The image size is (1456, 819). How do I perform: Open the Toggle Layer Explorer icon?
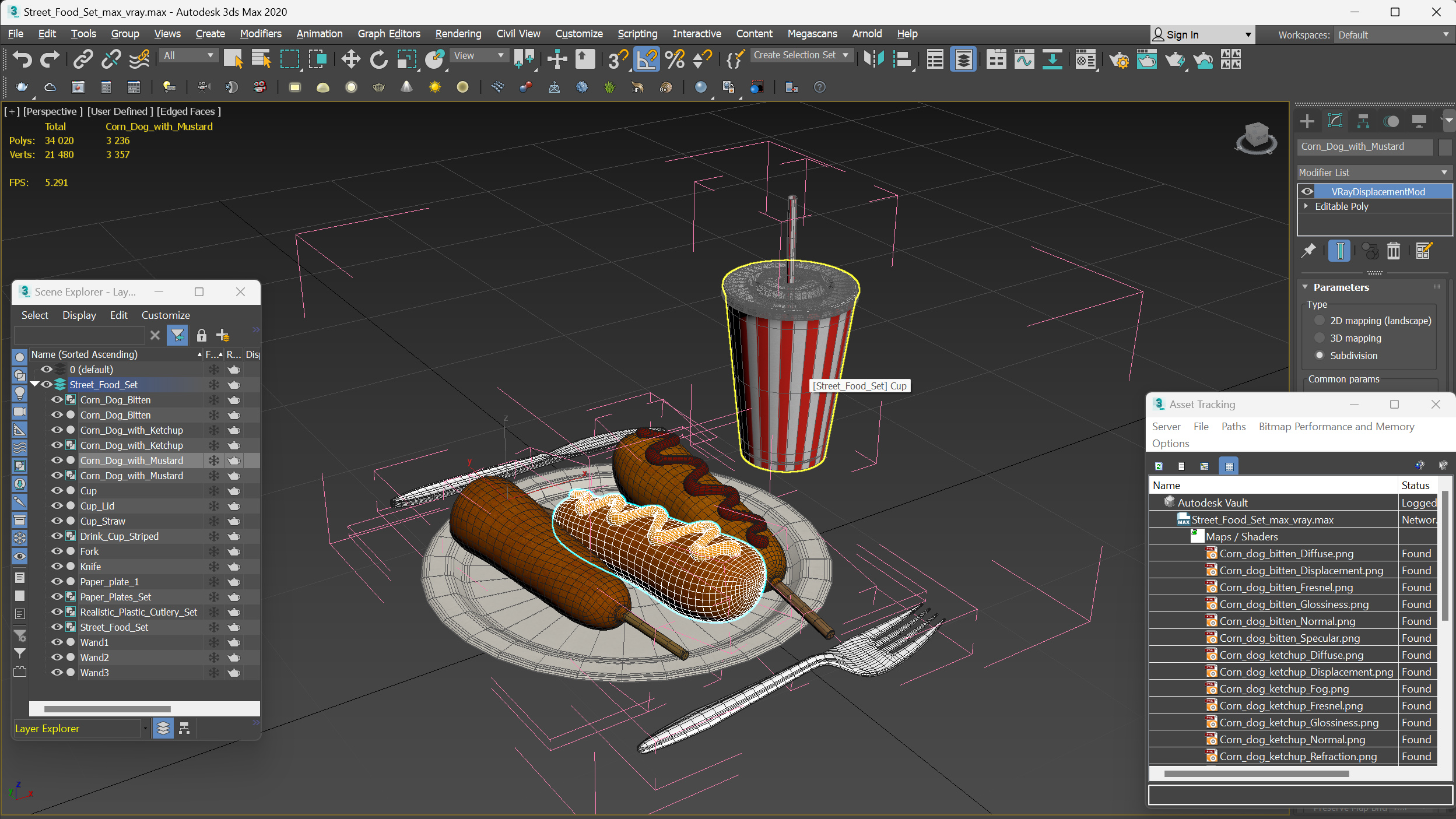(x=963, y=59)
